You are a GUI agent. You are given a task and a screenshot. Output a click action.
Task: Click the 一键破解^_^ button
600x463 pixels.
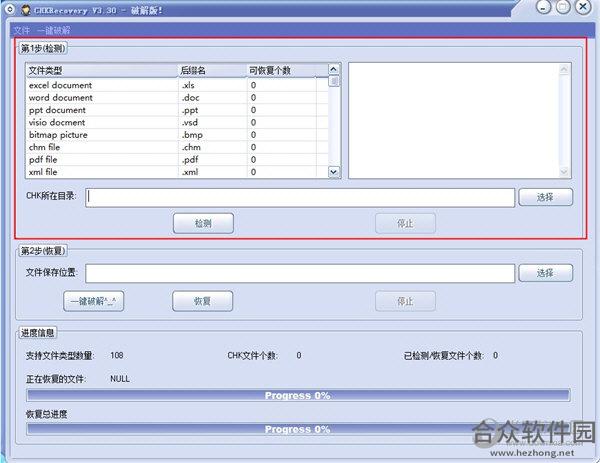[93, 301]
